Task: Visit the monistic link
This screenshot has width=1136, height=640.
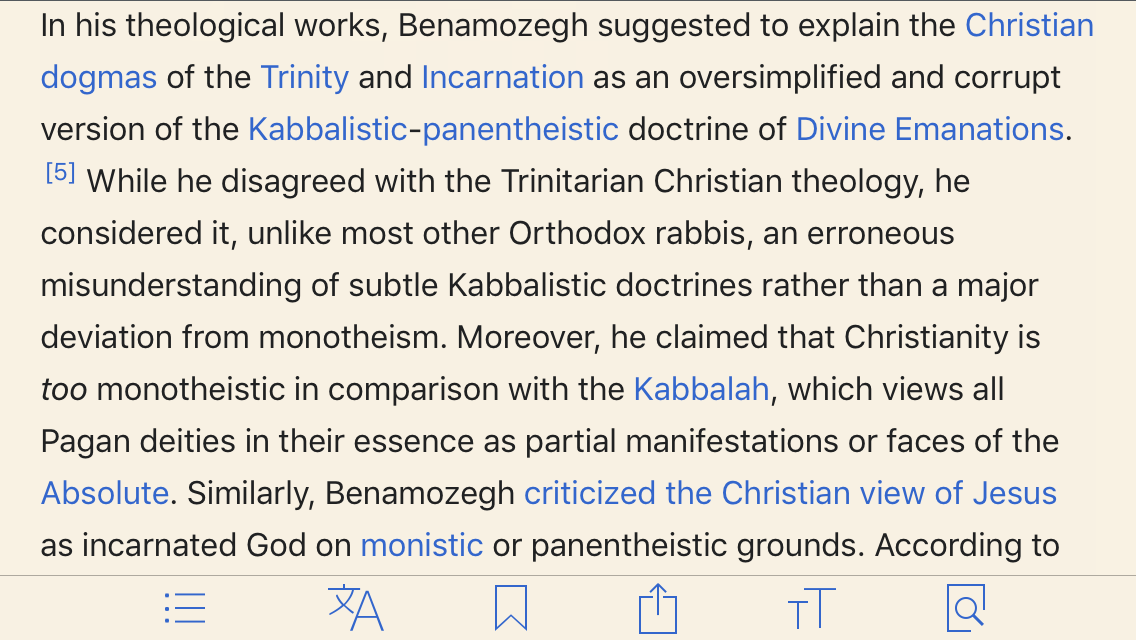Action: (421, 545)
